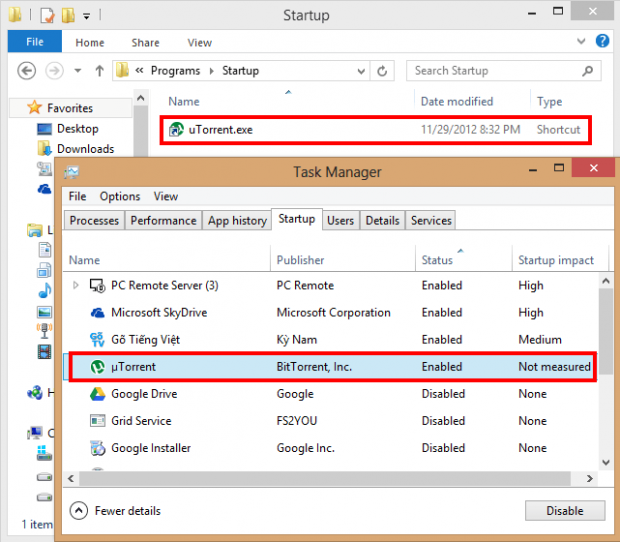Open the Explorer View ribbon tab

pyautogui.click(x=200, y=43)
